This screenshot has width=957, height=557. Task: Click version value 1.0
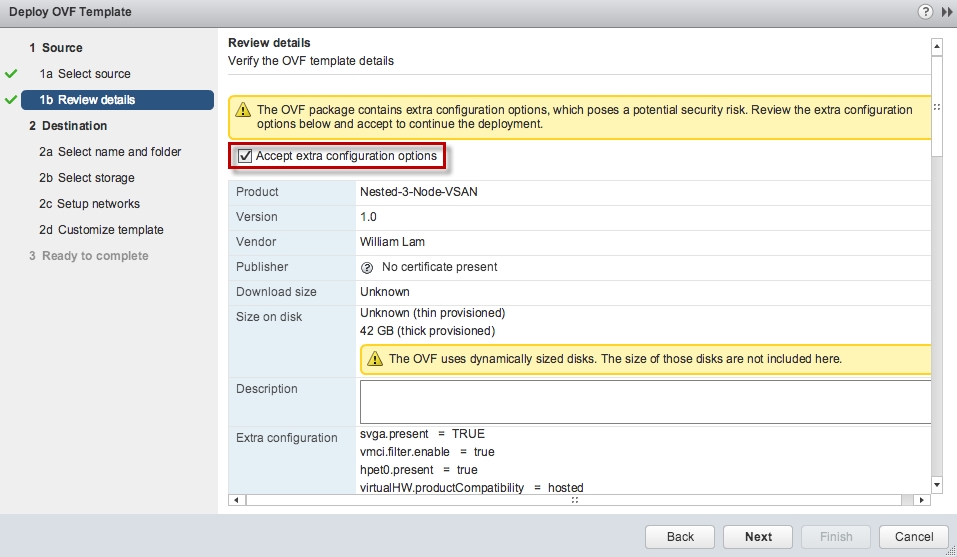pyautogui.click(x=368, y=217)
